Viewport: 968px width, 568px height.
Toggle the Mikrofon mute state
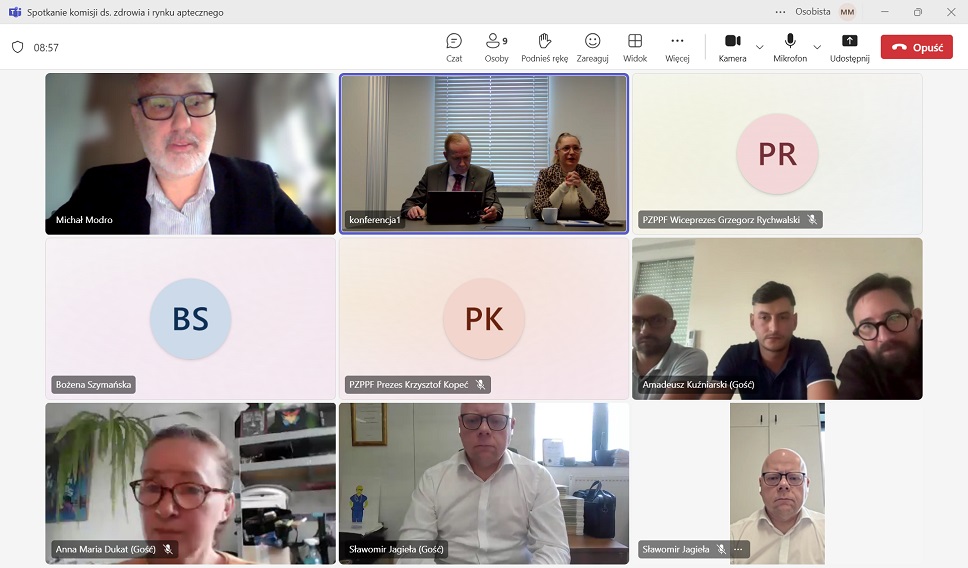(789, 46)
